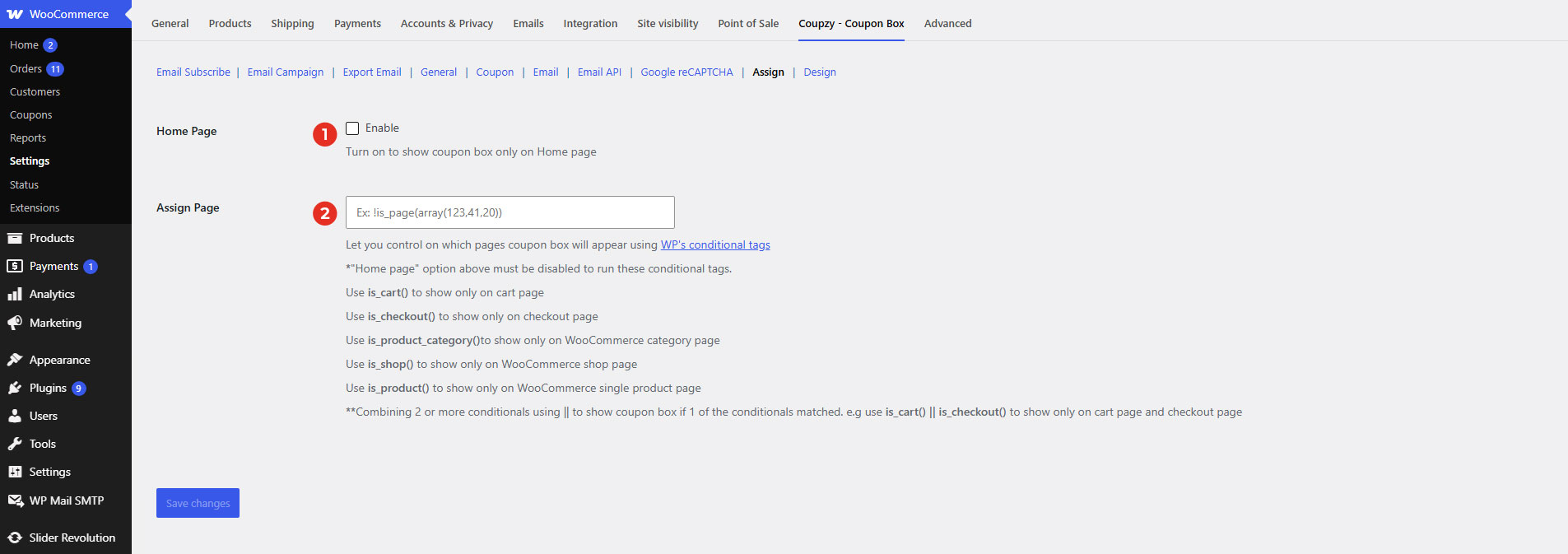Open WooCommerce Home in sidebar

tap(24, 45)
